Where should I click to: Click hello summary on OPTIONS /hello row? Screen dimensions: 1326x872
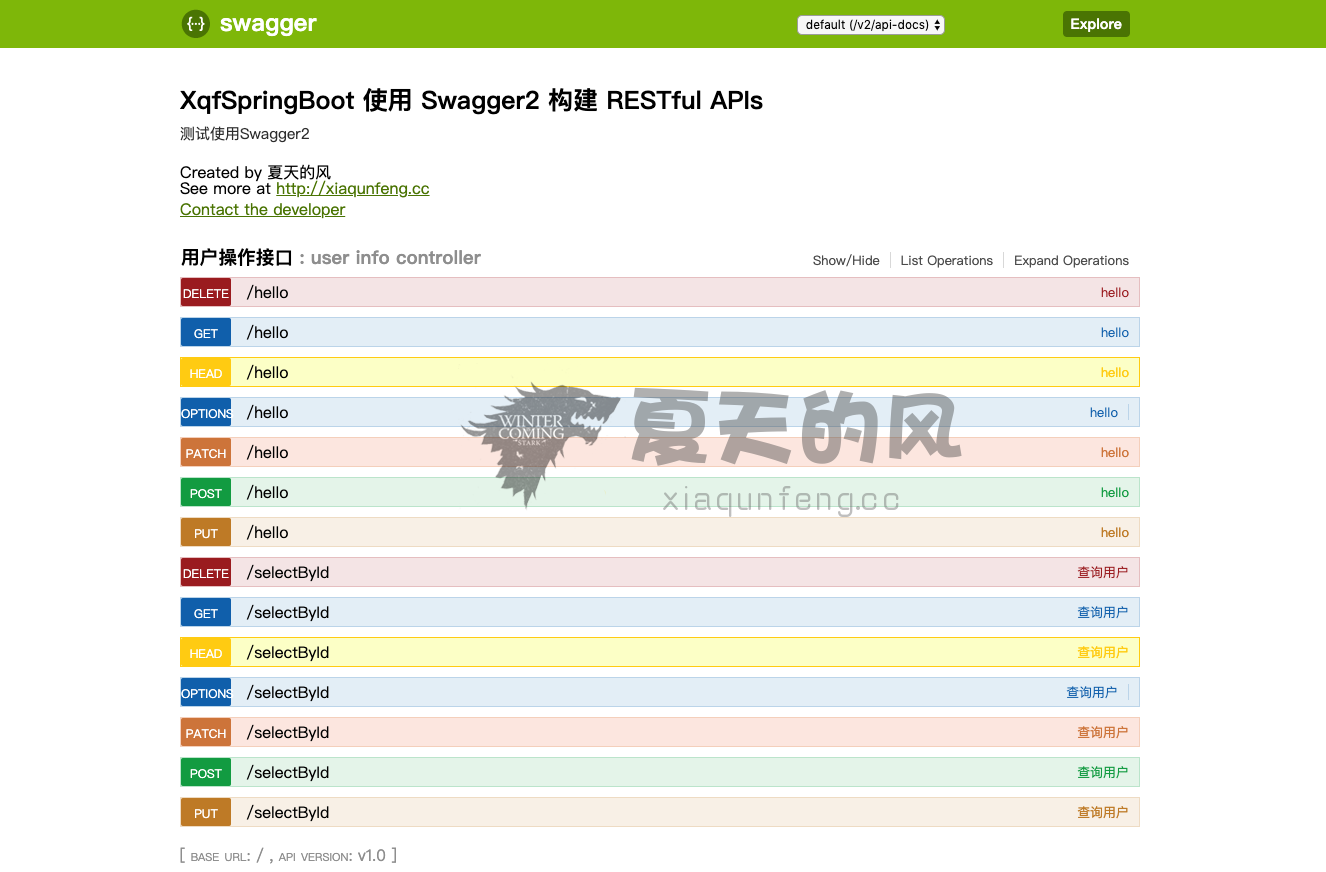coord(1104,413)
